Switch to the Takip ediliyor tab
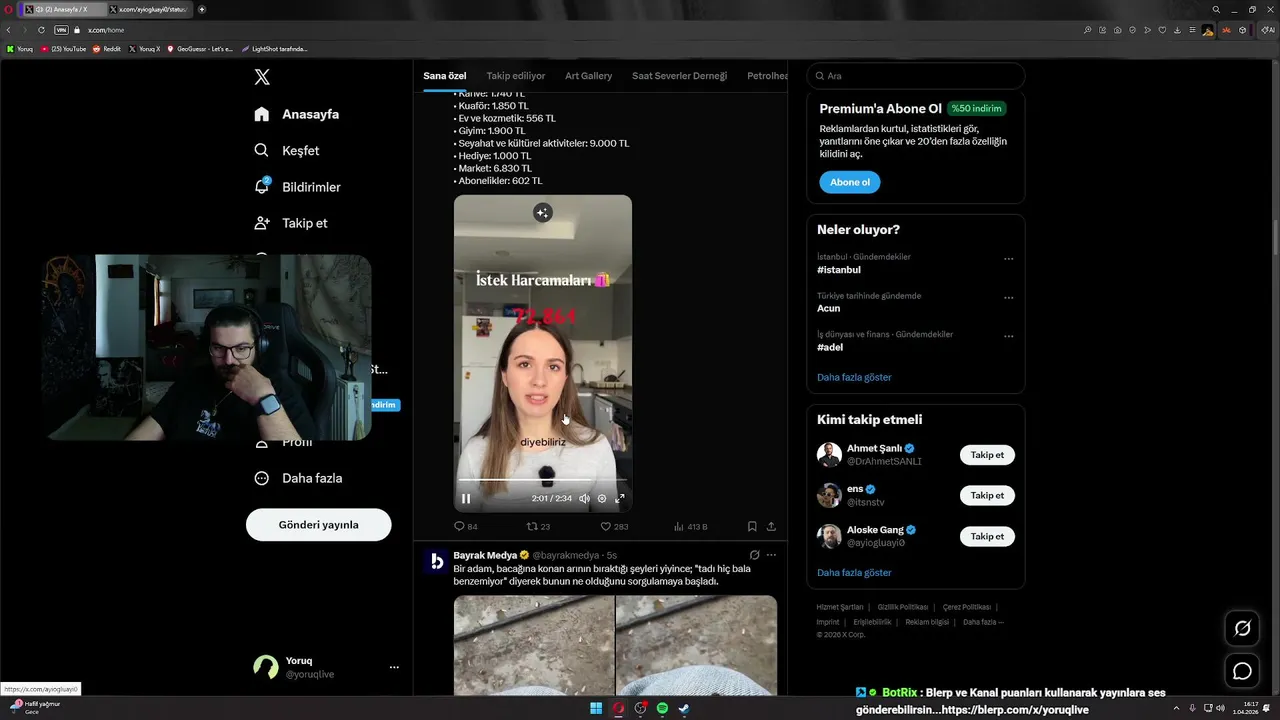This screenshot has height=720, width=1280. tap(516, 76)
